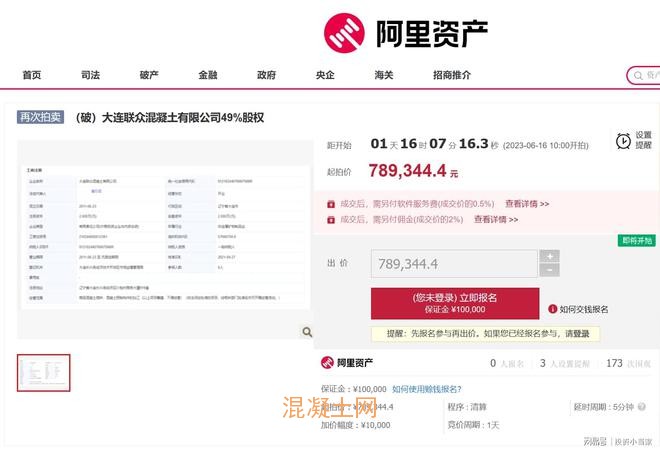Click the magnifier zoom icon on image
Screen dimensions: 660x450
coord(307,332)
